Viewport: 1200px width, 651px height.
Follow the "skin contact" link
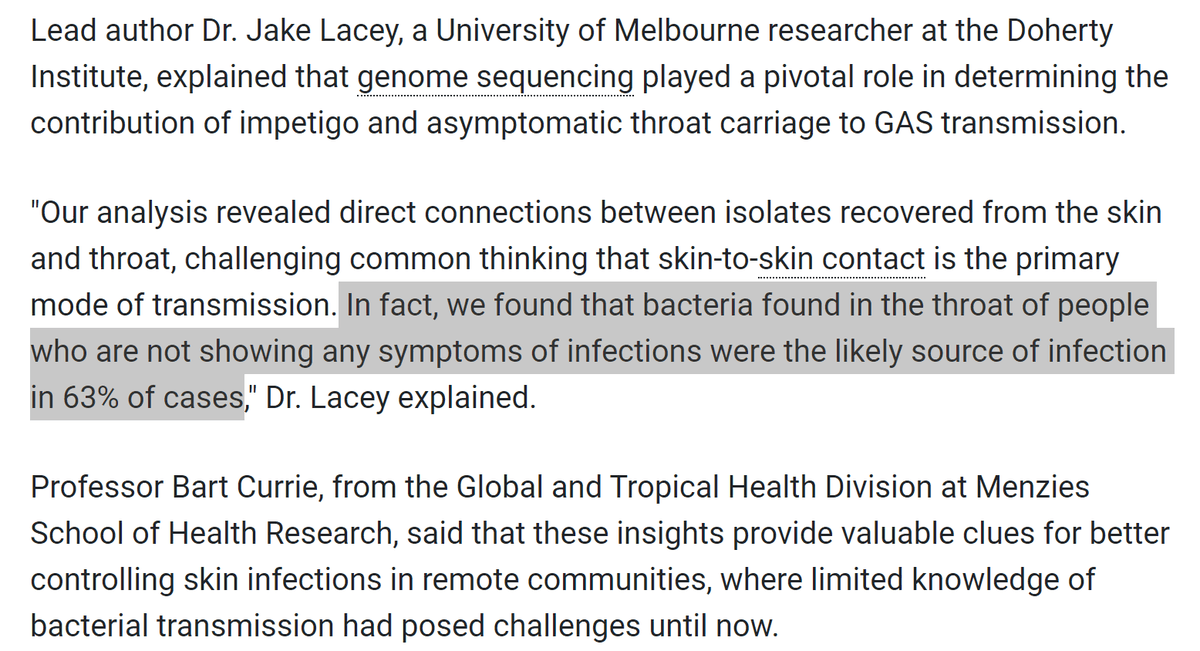tap(841, 260)
